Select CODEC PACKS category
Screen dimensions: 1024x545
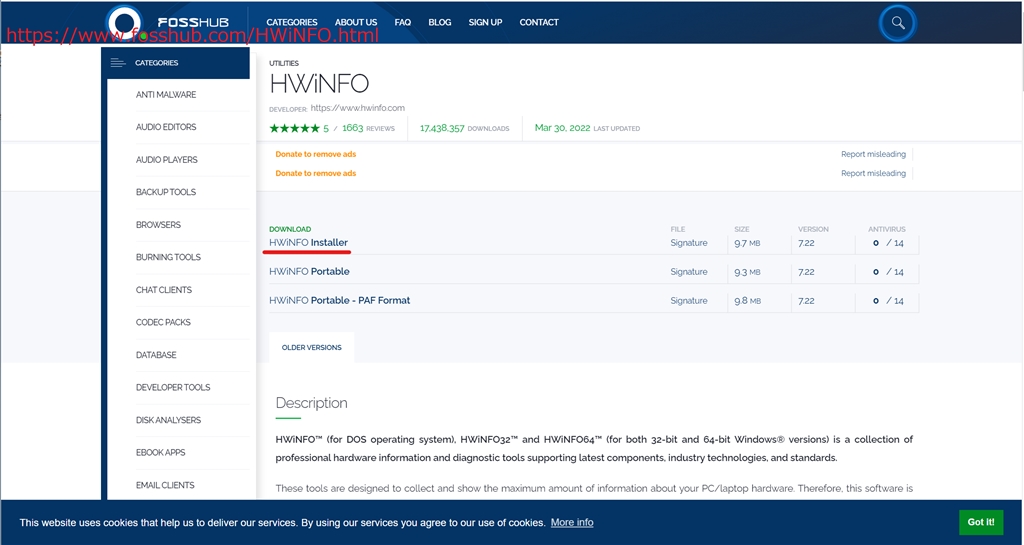point(163,322)
